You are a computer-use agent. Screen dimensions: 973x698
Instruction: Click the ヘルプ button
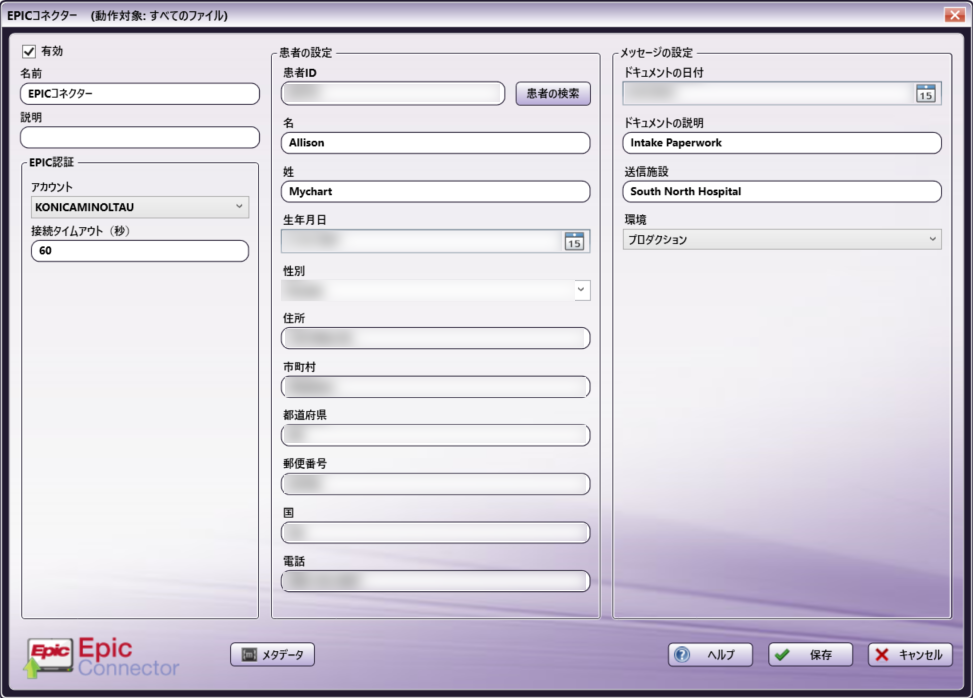click(x=711, y=655)
